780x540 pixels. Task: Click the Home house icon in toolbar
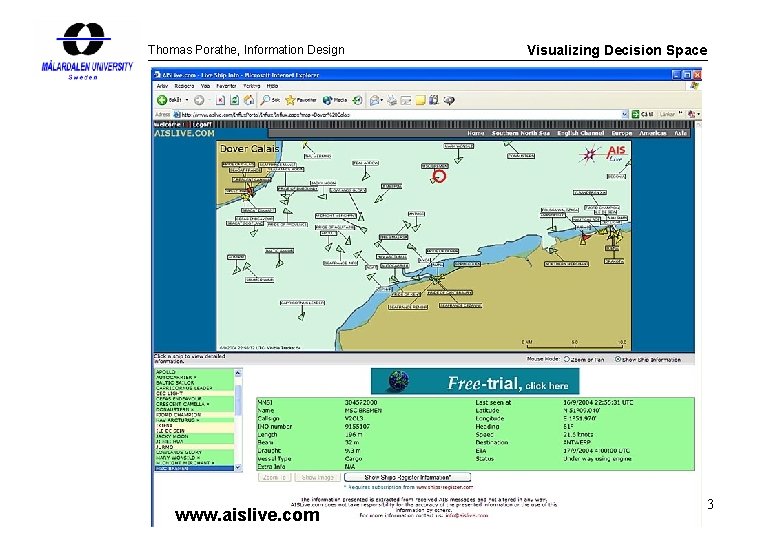249,100
